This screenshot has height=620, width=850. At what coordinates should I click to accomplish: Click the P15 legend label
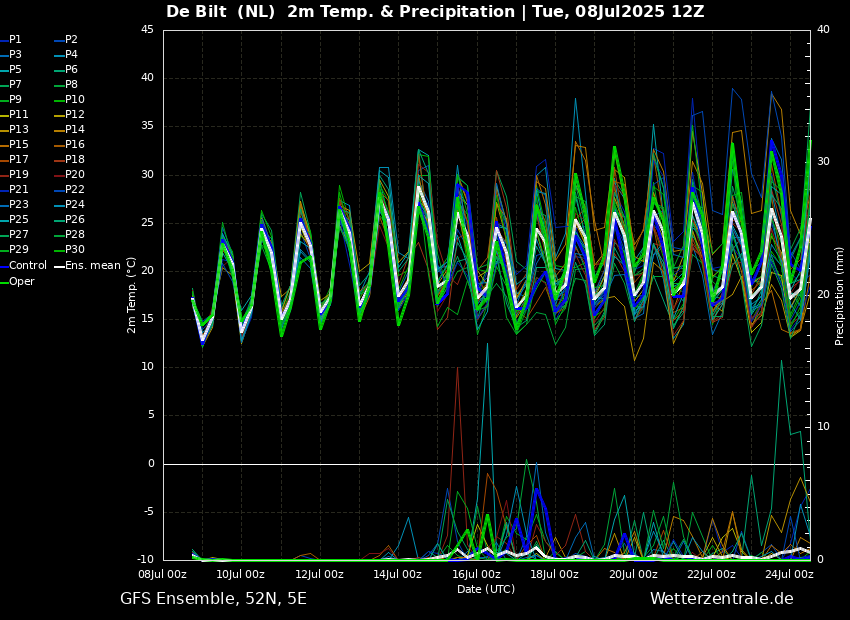[18, 145]
